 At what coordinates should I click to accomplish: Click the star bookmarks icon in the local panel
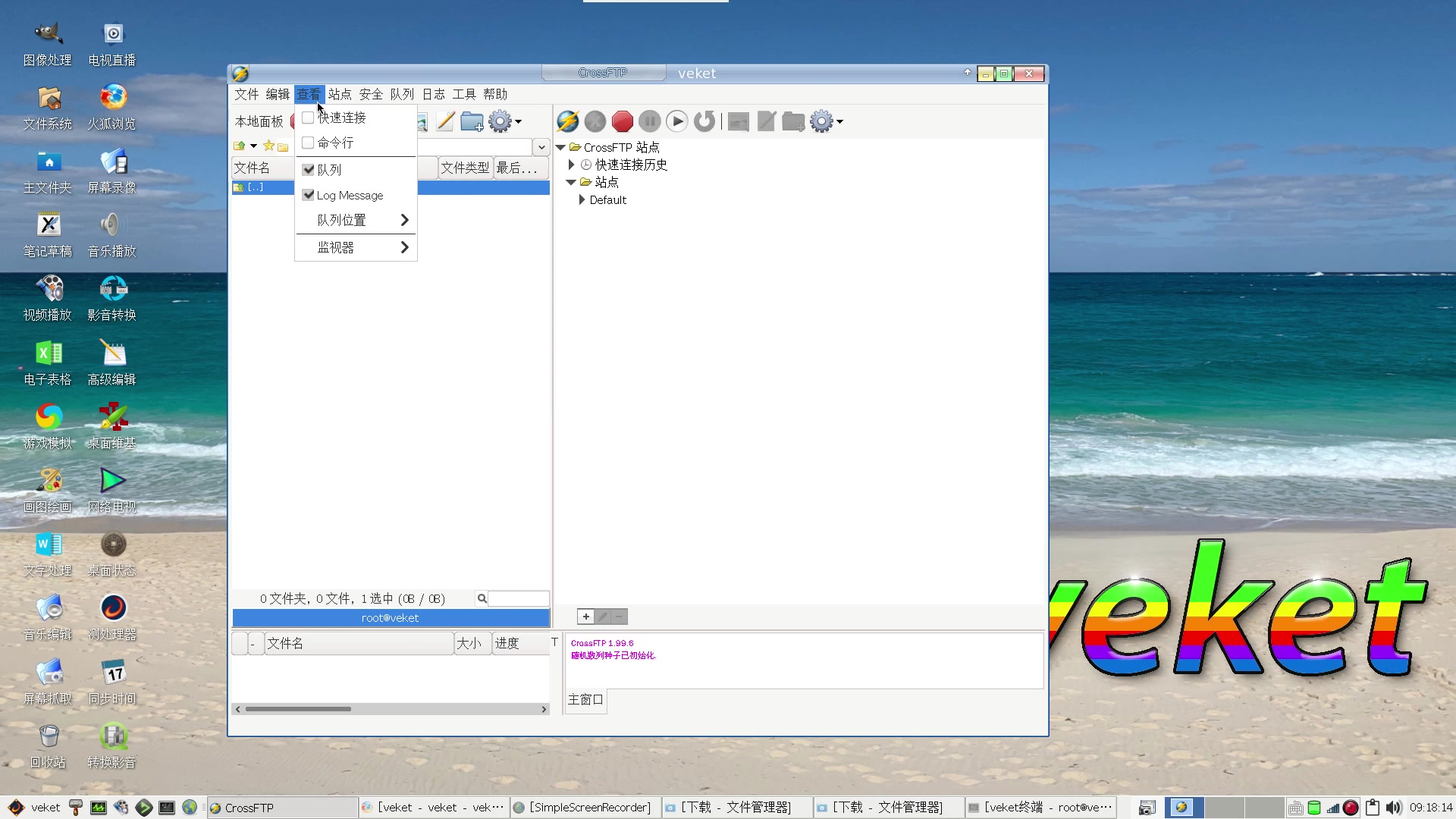268,146
